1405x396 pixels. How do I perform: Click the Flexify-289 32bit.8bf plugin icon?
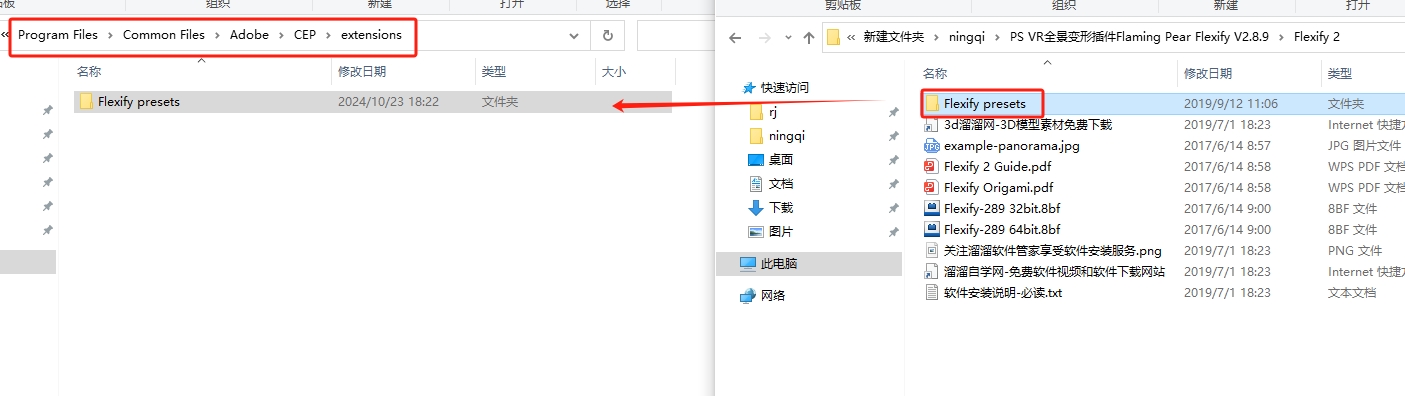pyautogui.click(x=932, y=209)
